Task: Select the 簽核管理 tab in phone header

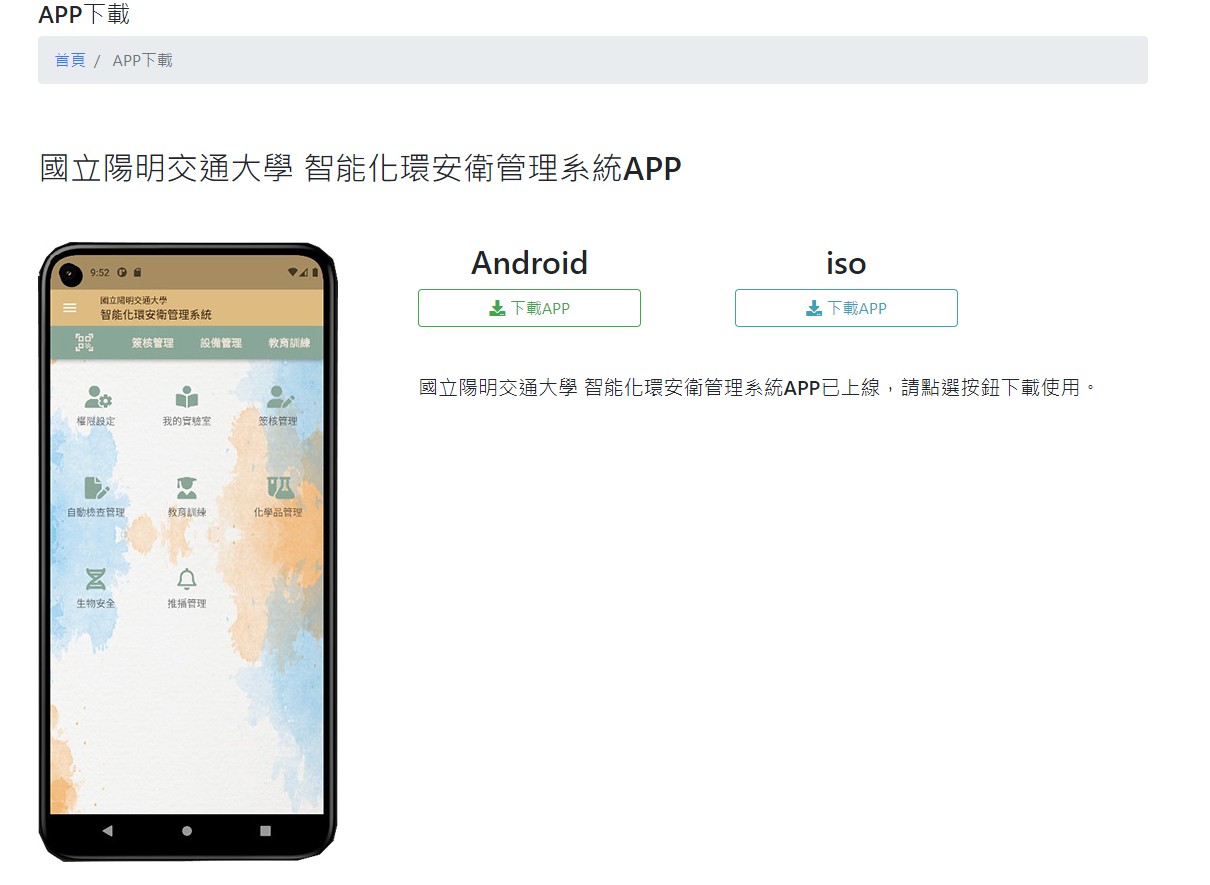Action: pyautogui.click(x=152, y=343)
